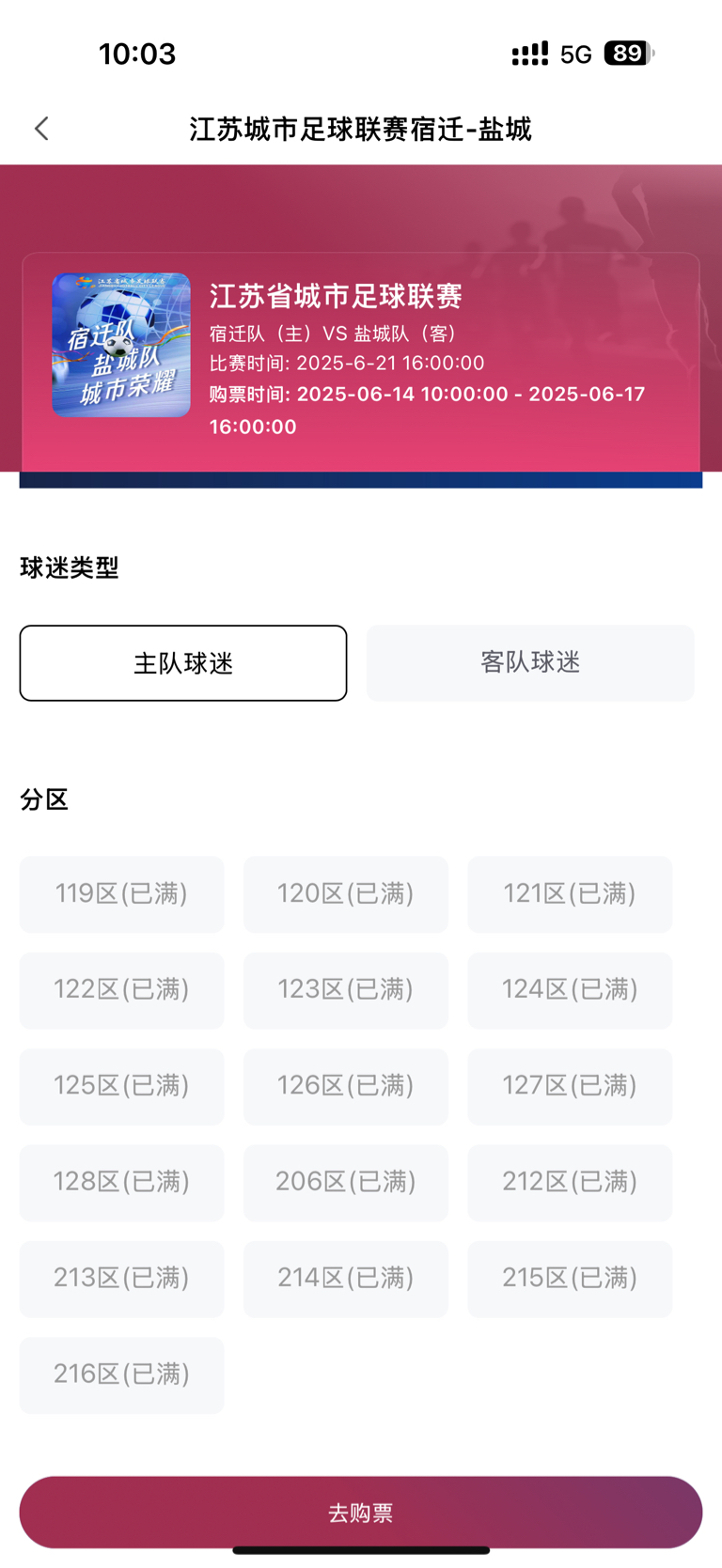Tap the home indicator bar
Image resolution: width=722 pixels, height=1568 pixels.
[361, 1550]
